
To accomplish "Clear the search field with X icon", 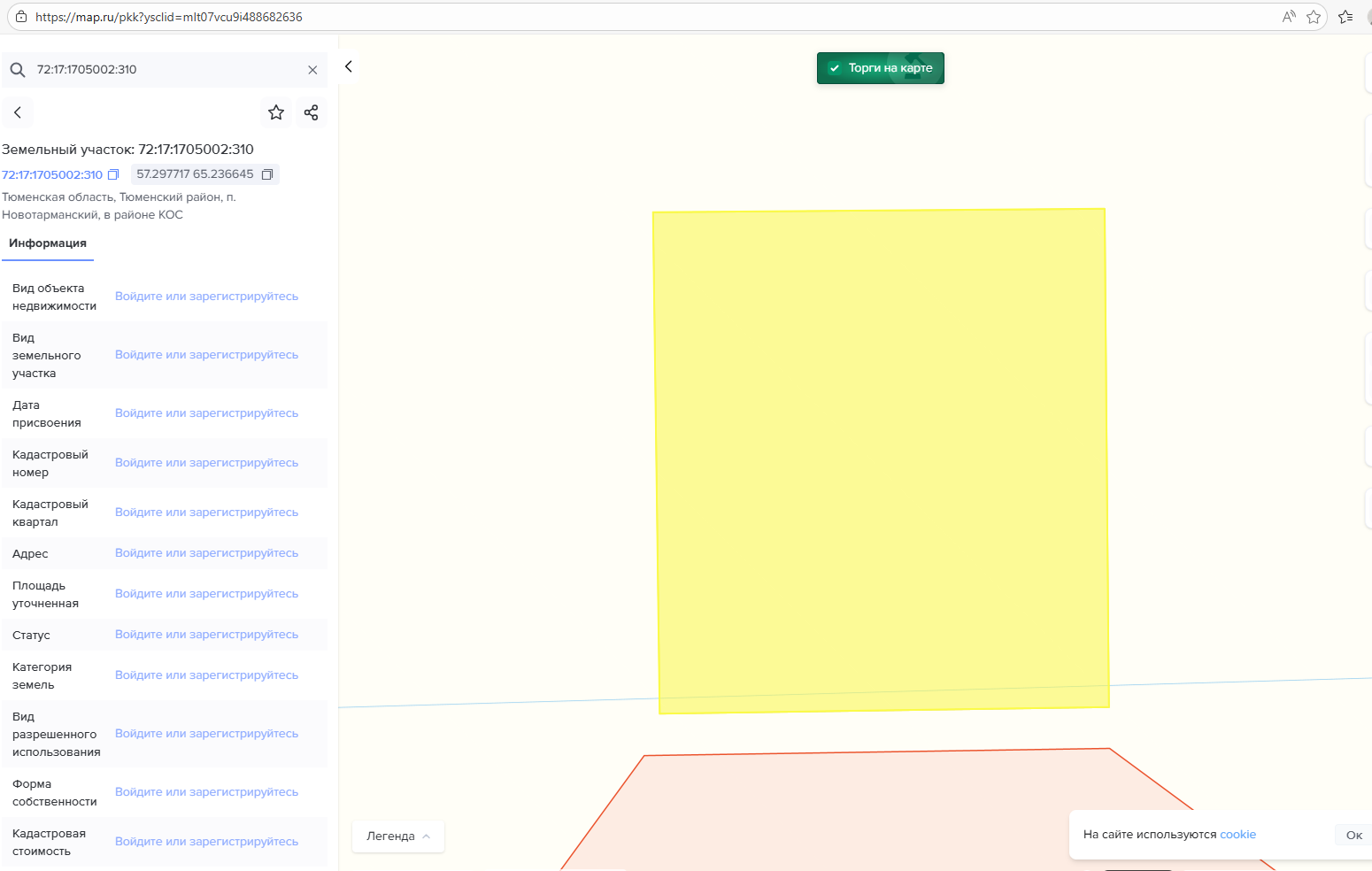I will [312, 70].
